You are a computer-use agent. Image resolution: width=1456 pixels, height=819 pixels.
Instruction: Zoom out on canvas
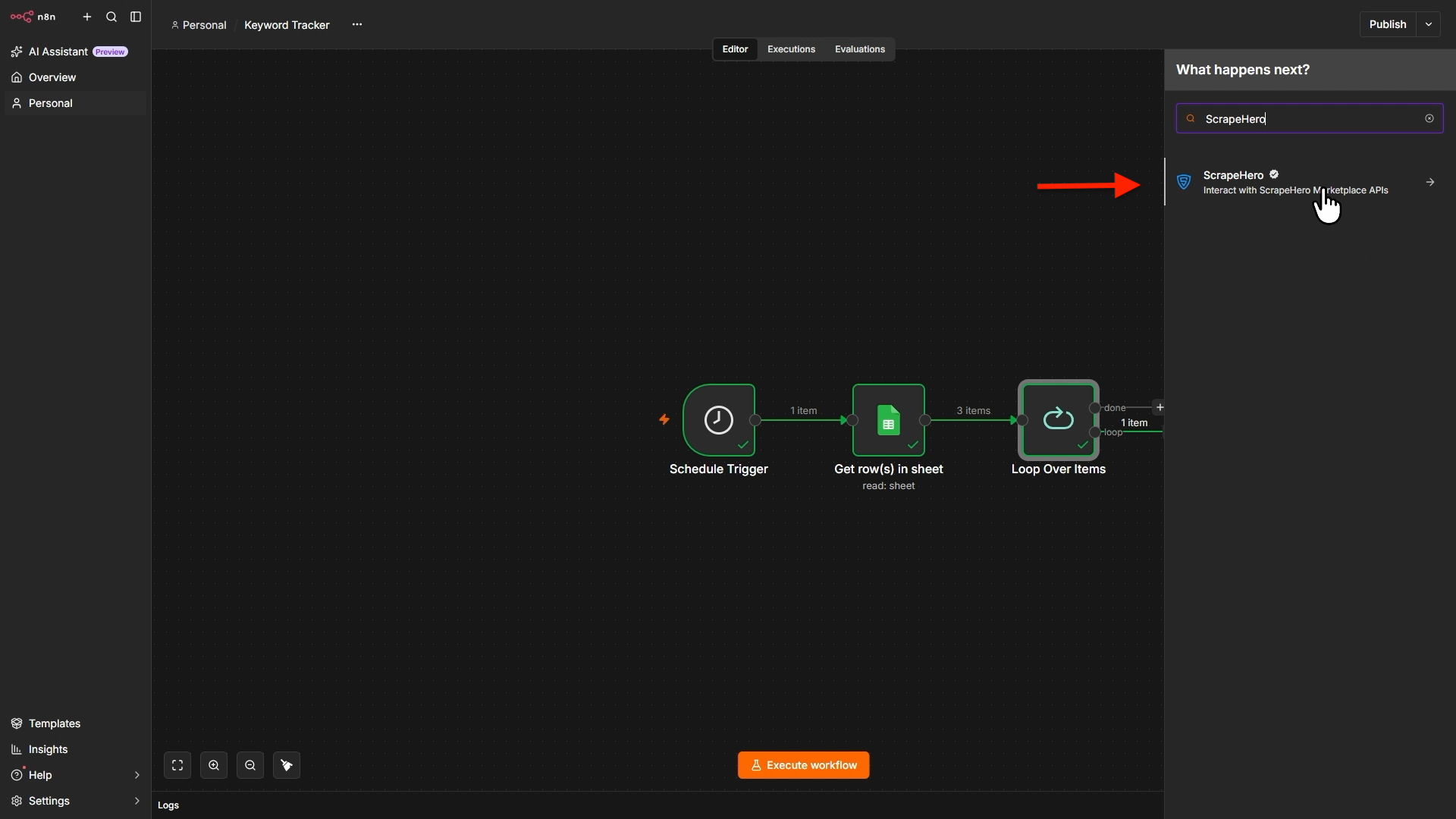coord(250,765)
